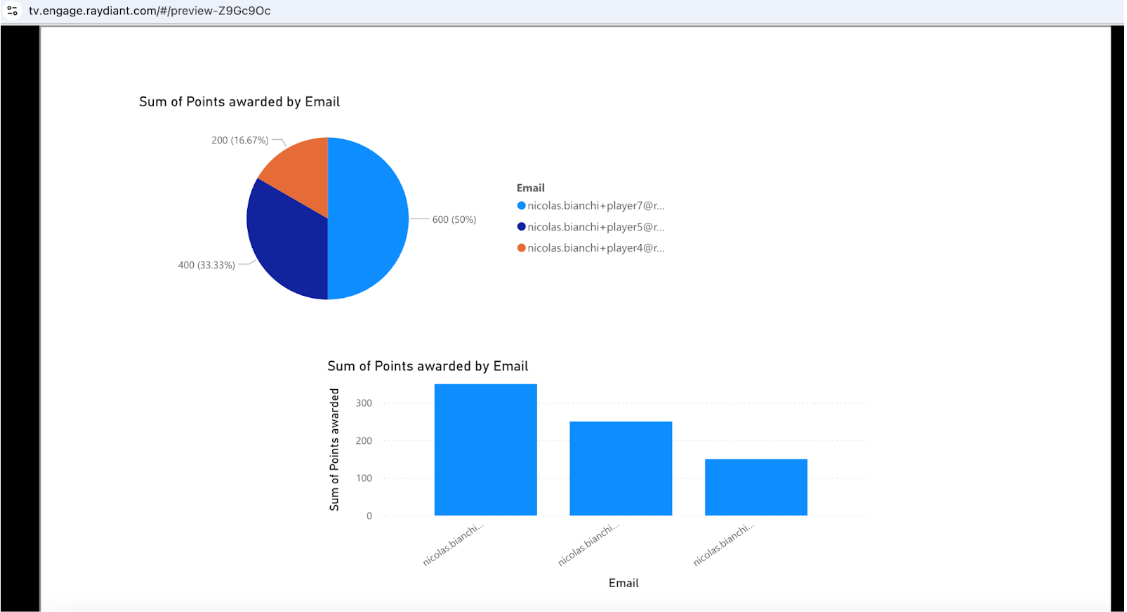Click the x-axis label under the middle bar
The width and height of the screenshot is (1127, 612).
(x=589, y=544)
